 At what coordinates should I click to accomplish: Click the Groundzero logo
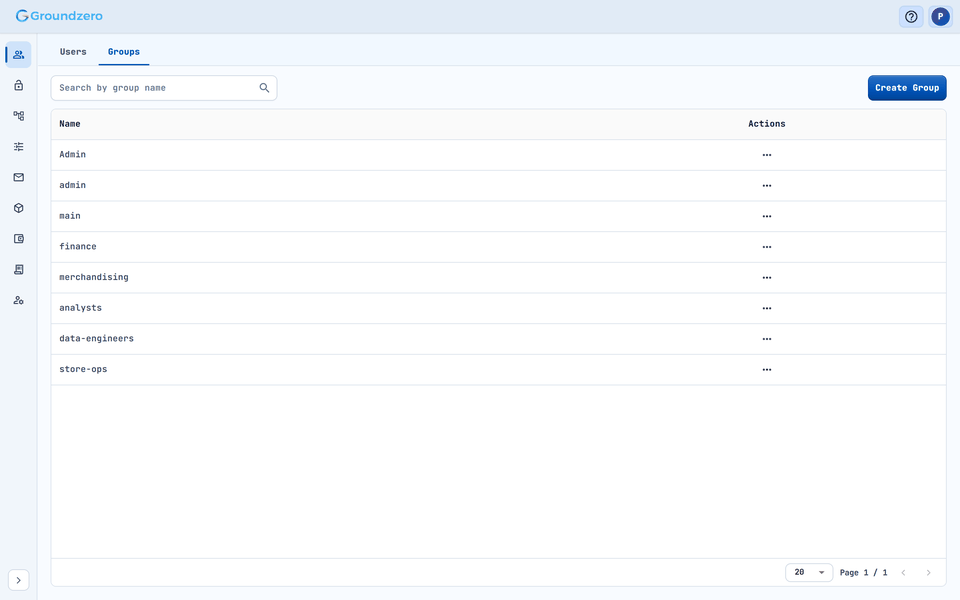pyautogui.click(x=59, y=16)
